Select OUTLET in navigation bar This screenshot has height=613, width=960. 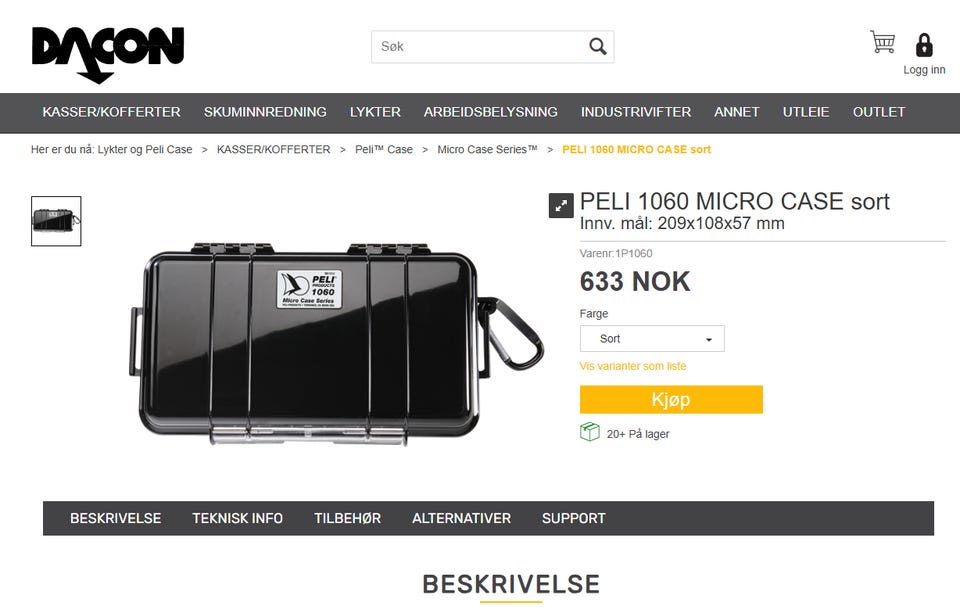879,112
